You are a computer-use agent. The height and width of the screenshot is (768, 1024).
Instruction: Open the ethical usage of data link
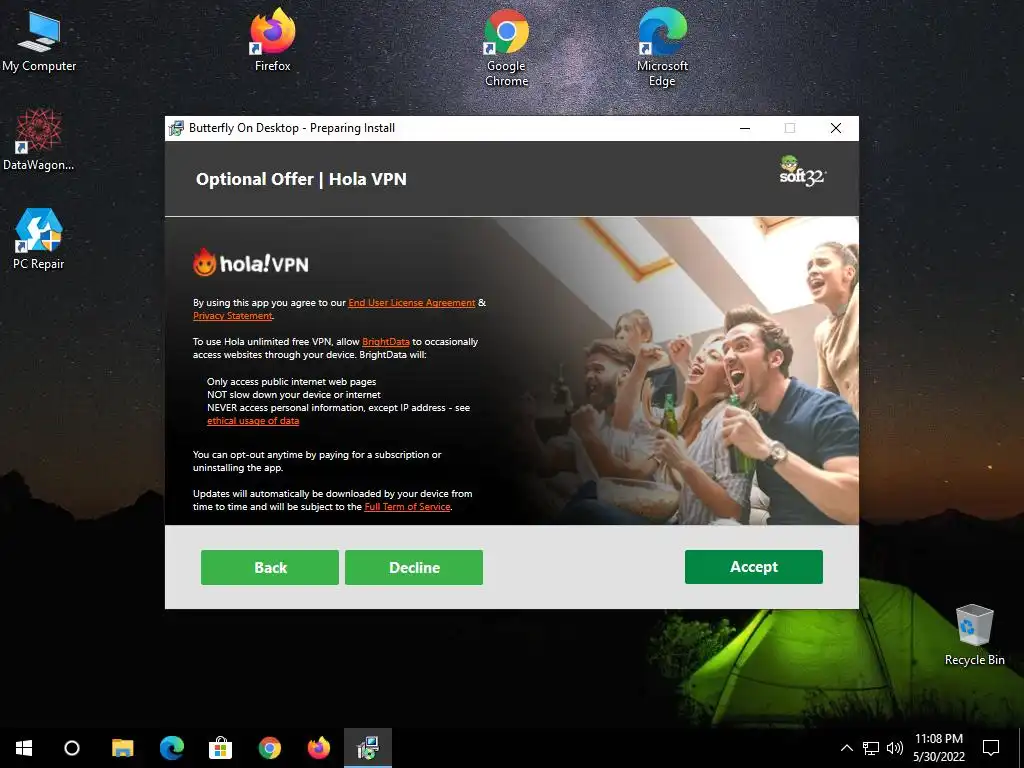click(253, 421)
